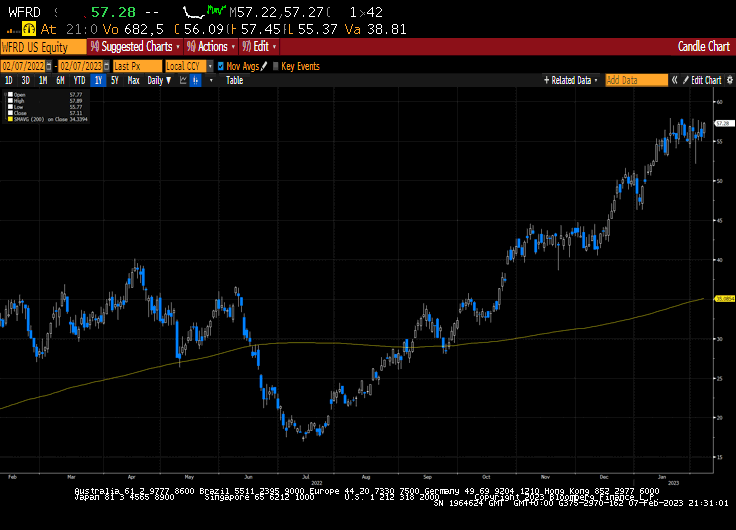Open chart settings gear icon

(x=730, y=80)
